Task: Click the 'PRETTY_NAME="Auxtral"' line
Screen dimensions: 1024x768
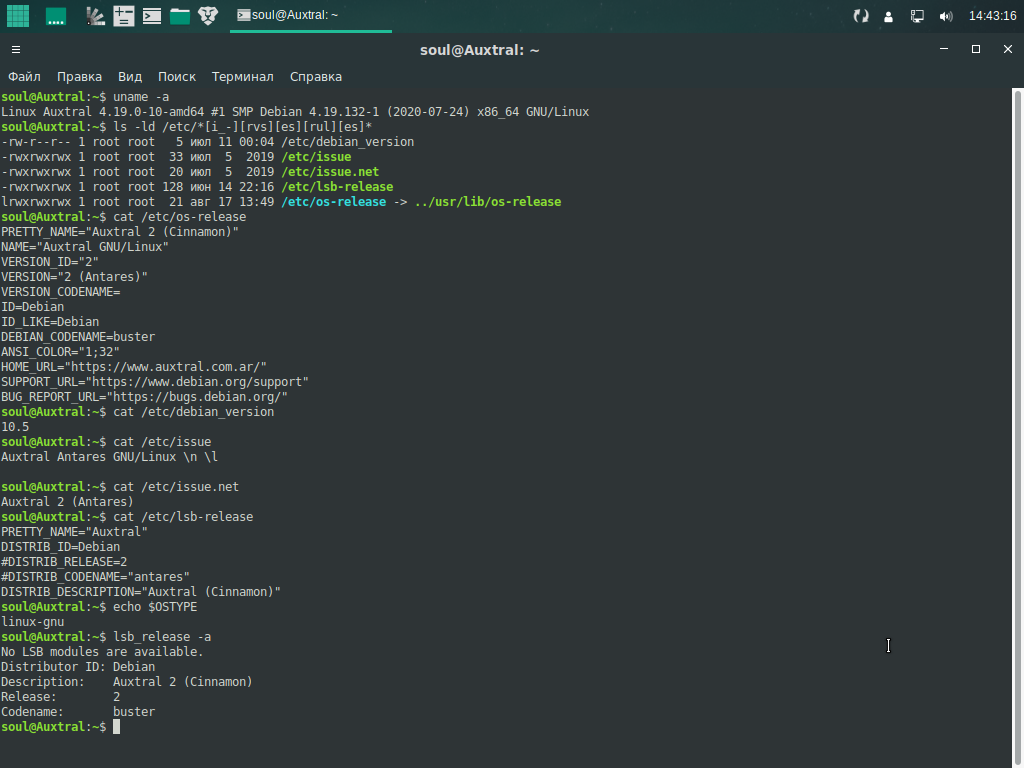Action: [x=74, y=532]
